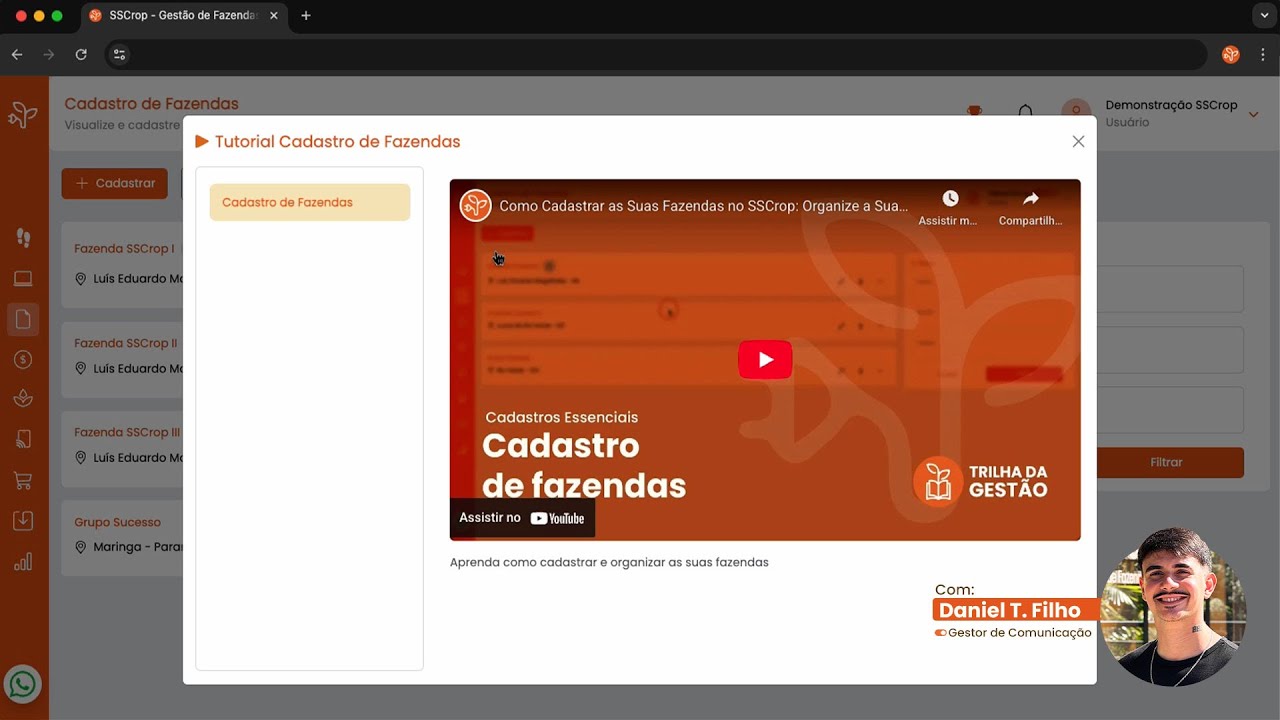The image size is (1280, 720).
Task: Click the Assistir mais tarde clock icon
Action: click(950, 199)
